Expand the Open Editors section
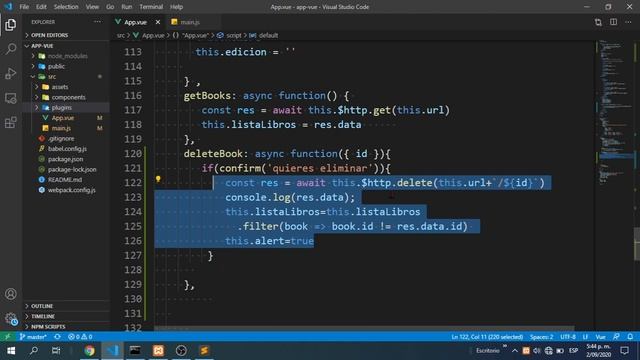Viewport: 640px width, 360px height. click(x=66, y=35)
